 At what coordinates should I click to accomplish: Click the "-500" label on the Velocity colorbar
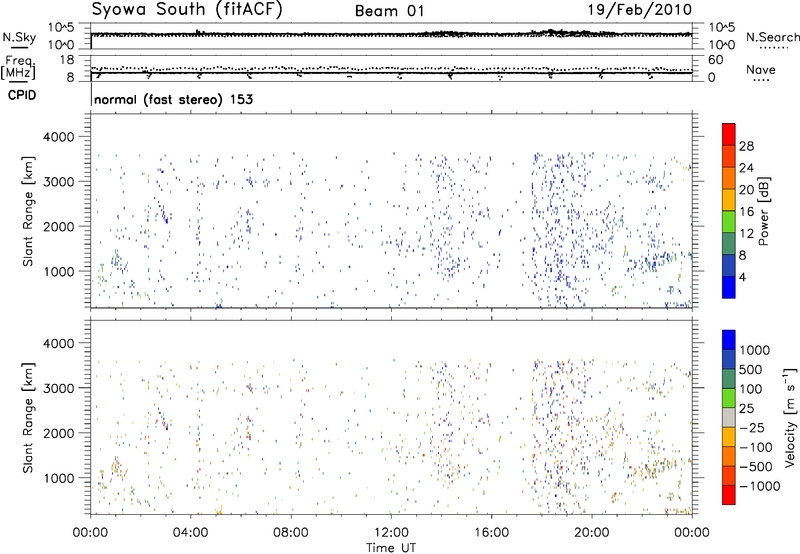[x=756, y=467]
